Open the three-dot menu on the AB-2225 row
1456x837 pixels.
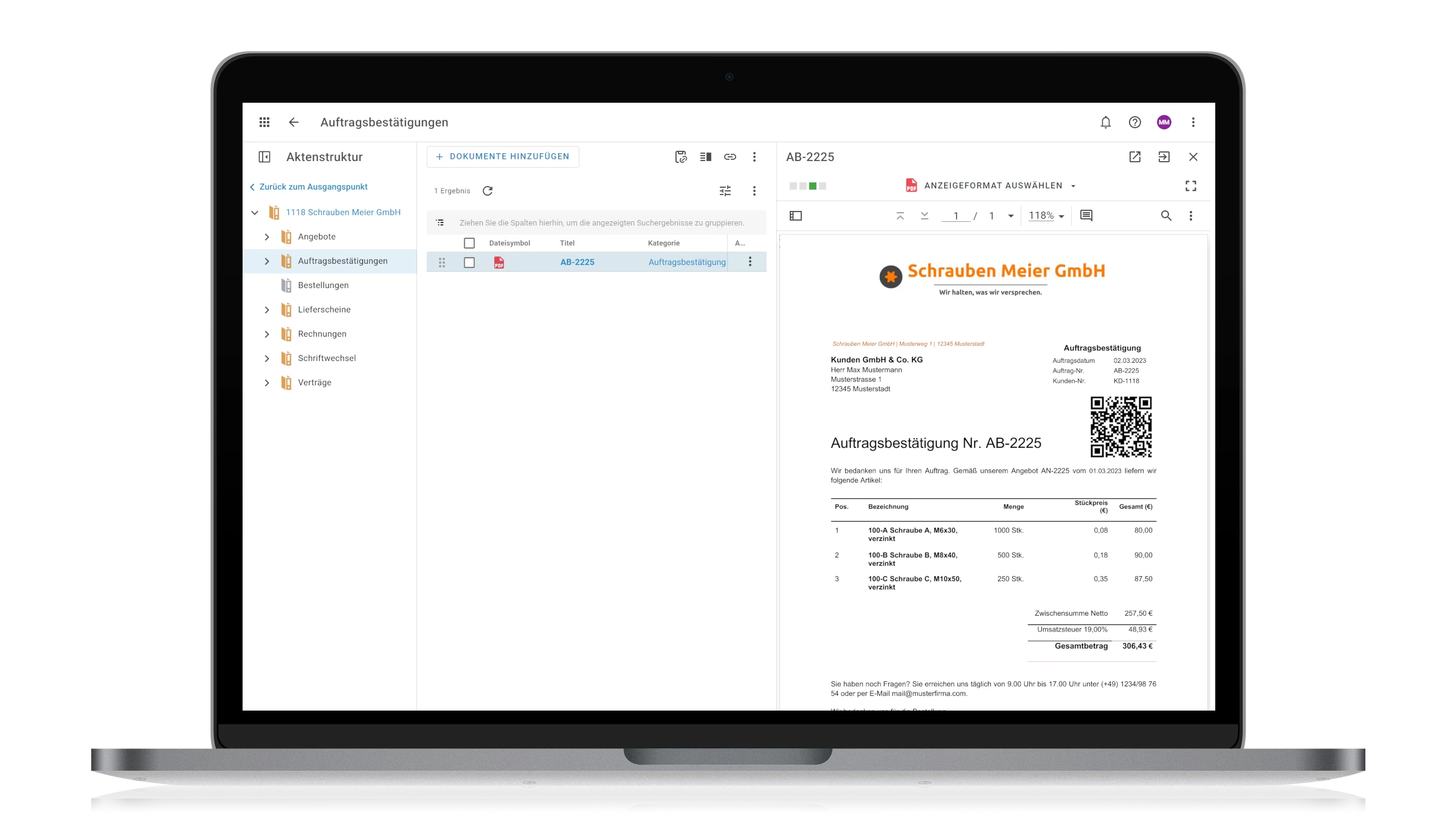click(x=751, y=261)
